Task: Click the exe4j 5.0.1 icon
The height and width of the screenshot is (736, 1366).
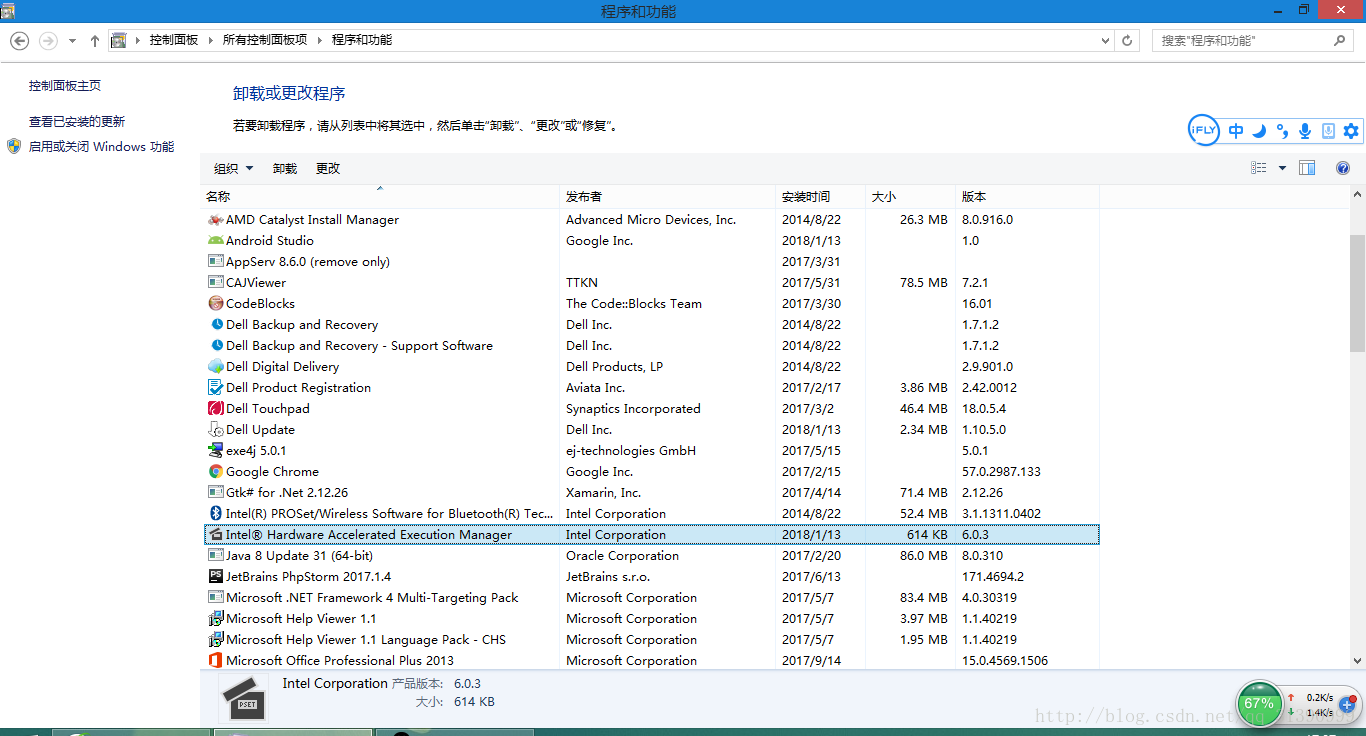Action: pyautogui.click(x=215, y=451)
